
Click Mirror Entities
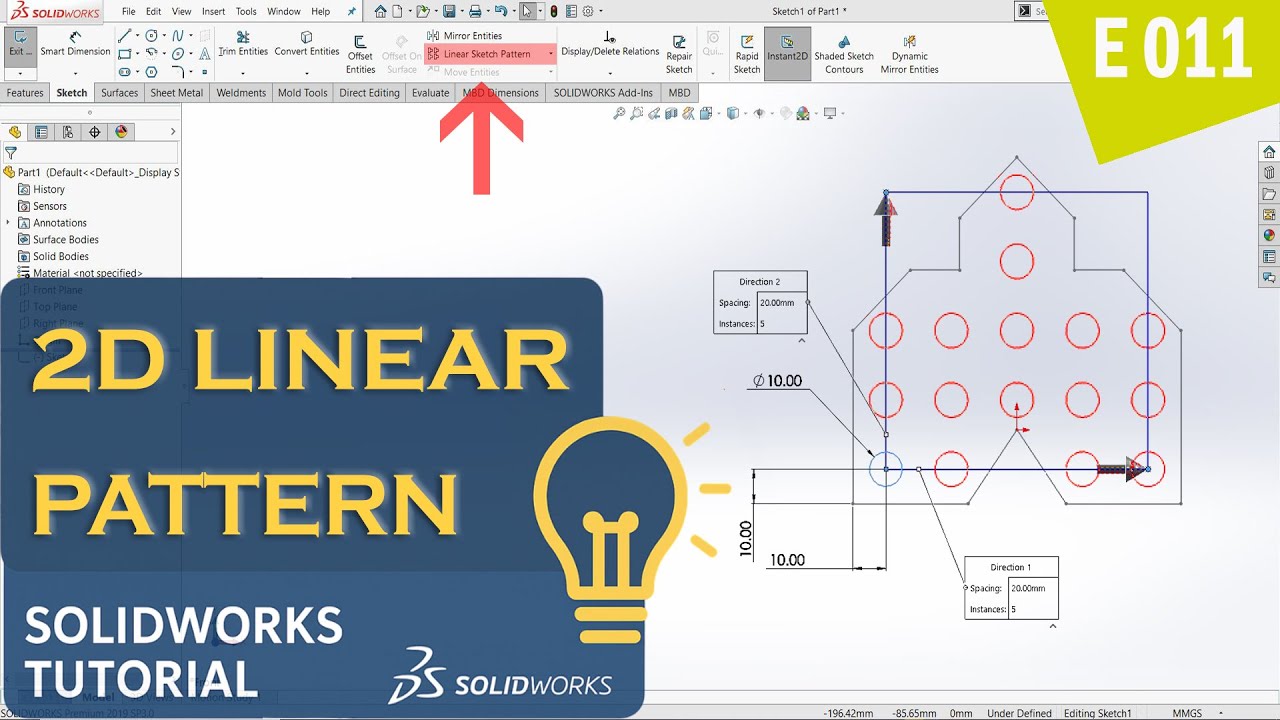[x=464, y=36]
